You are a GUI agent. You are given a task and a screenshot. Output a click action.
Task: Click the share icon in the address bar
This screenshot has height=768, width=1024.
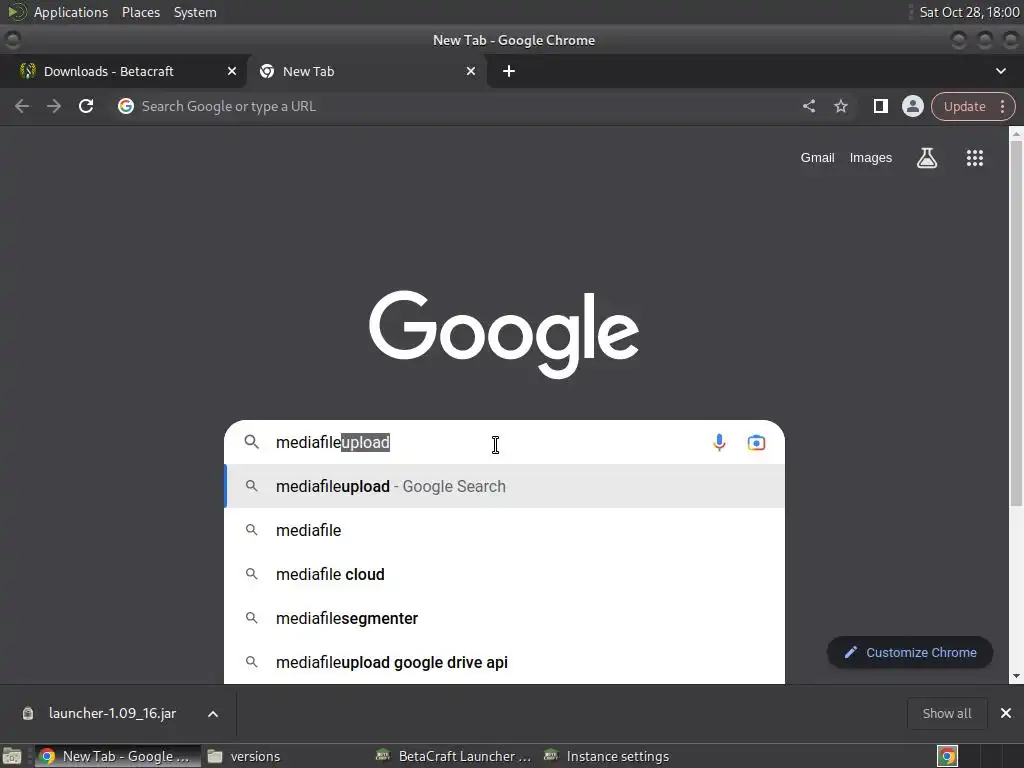808,106
